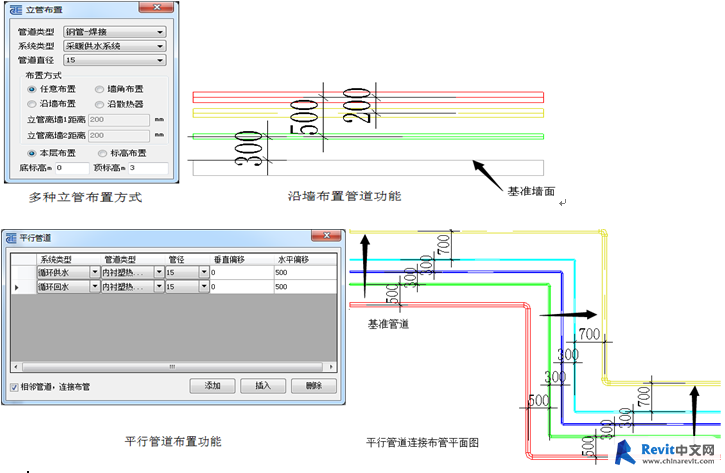This screenshot has width=725, height=473.
Task: Open 系统类型 dropdown in the 循环供水 row
Action: (94, 272)
